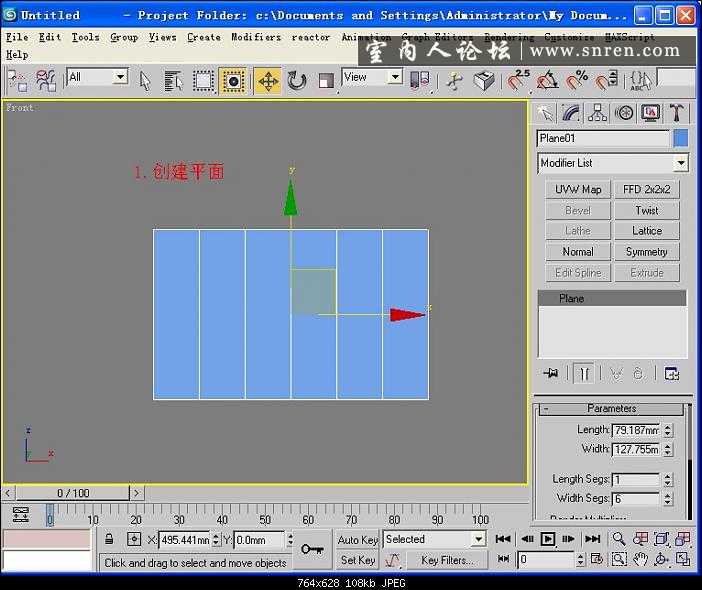Toggle Percent Snap
The width and height of the screenshot is (702, 590).
[577, 81]
